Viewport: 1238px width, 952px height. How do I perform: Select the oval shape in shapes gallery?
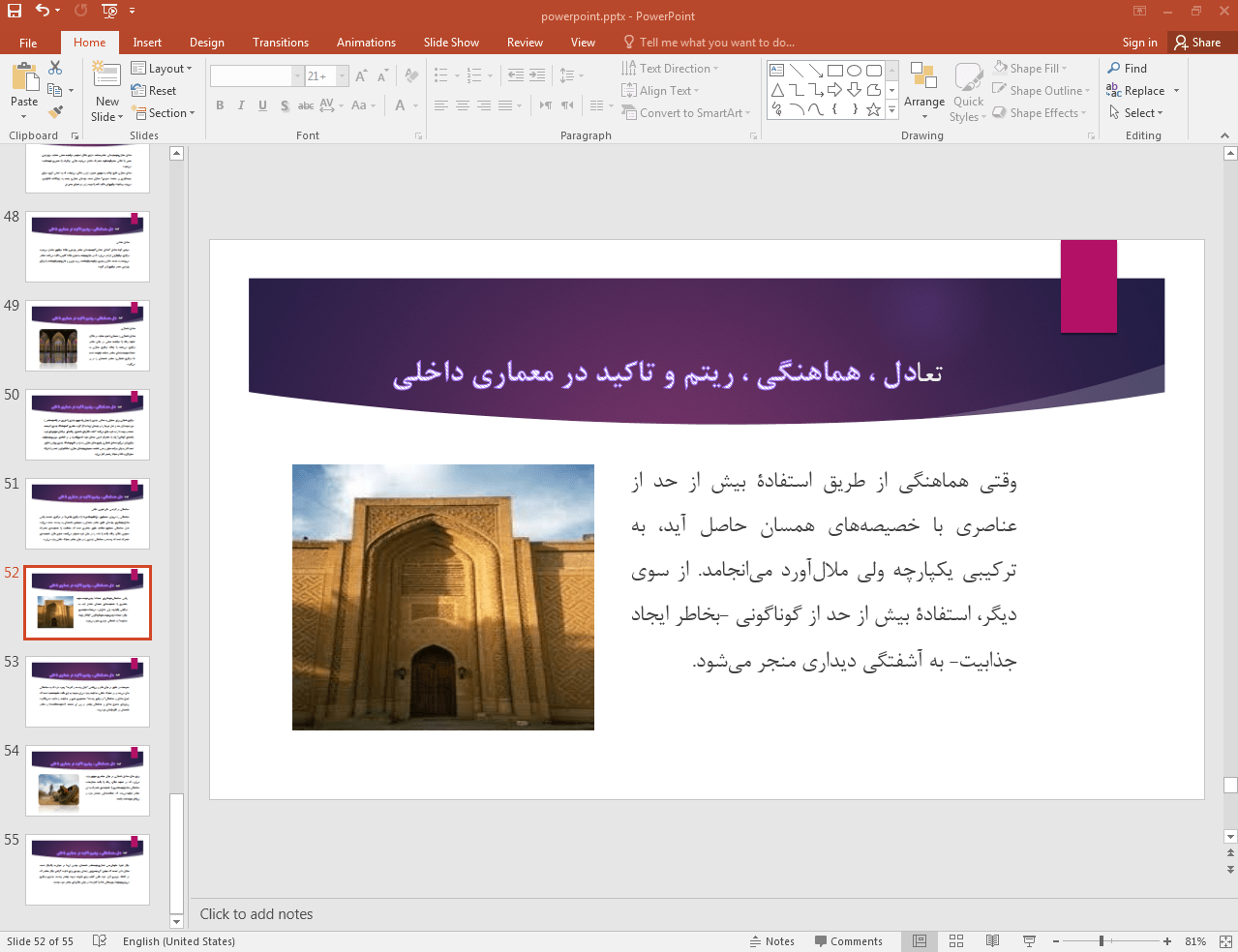(x=854, y=71)
